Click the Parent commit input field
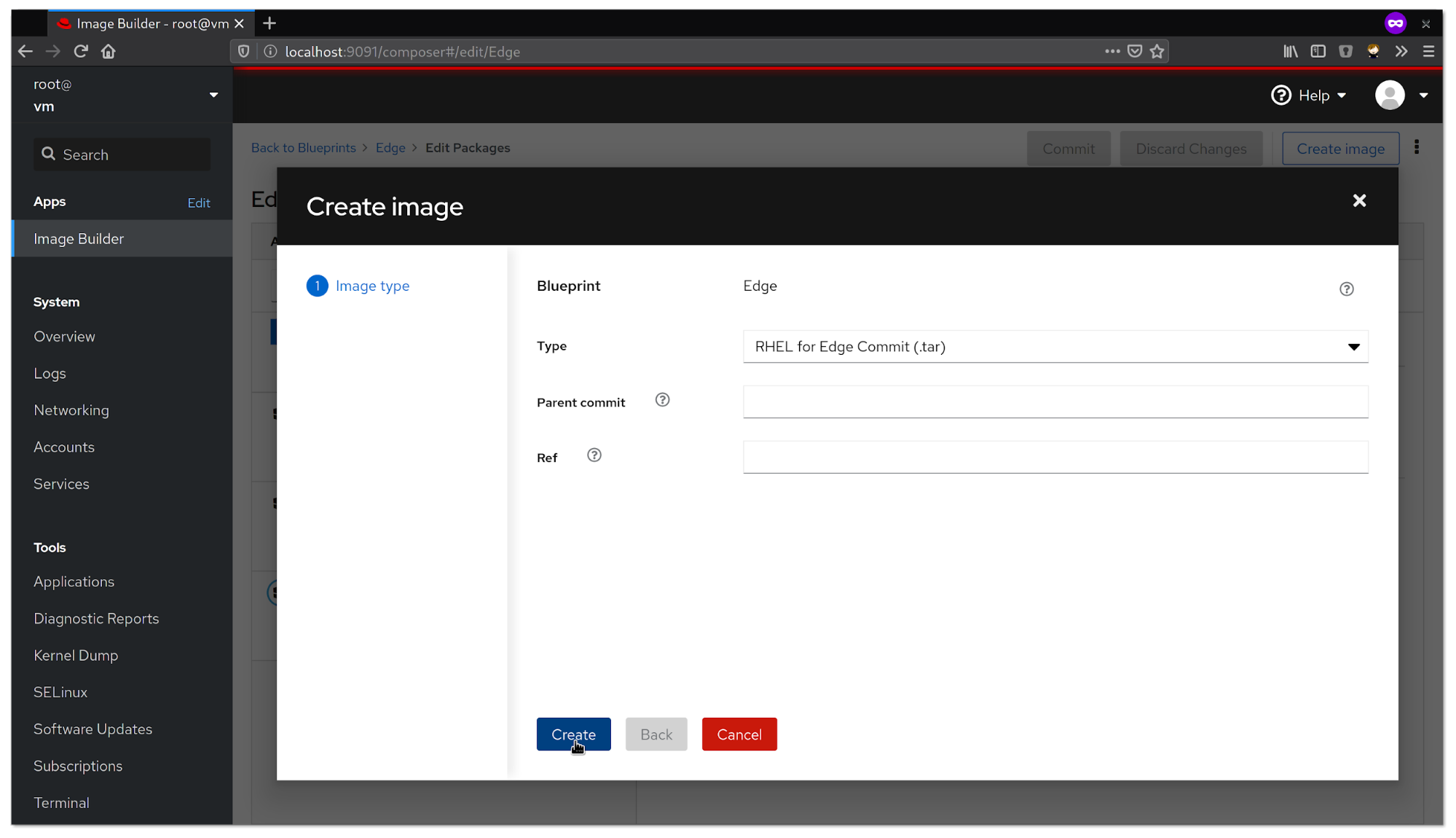Image resolution: width=1456 pixels, height=838 pixels. point(1055,402)
